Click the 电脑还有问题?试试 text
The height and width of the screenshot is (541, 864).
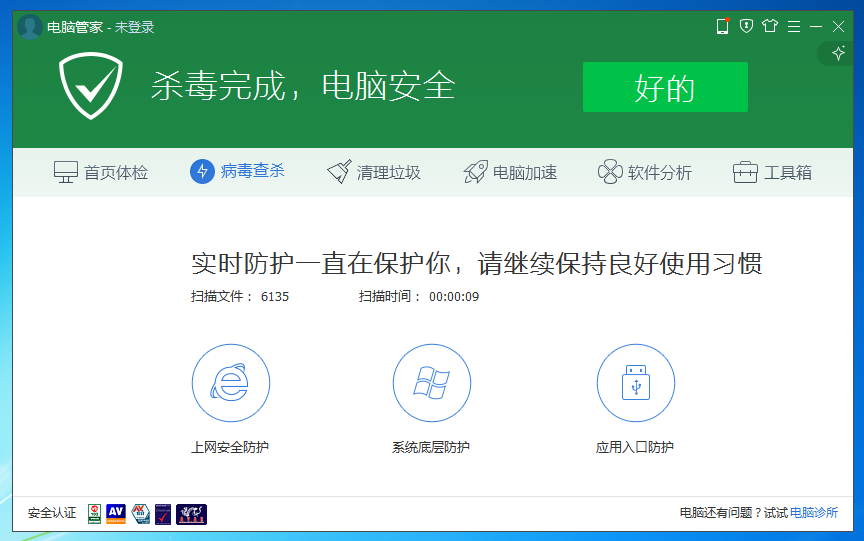tap(733, 513)
